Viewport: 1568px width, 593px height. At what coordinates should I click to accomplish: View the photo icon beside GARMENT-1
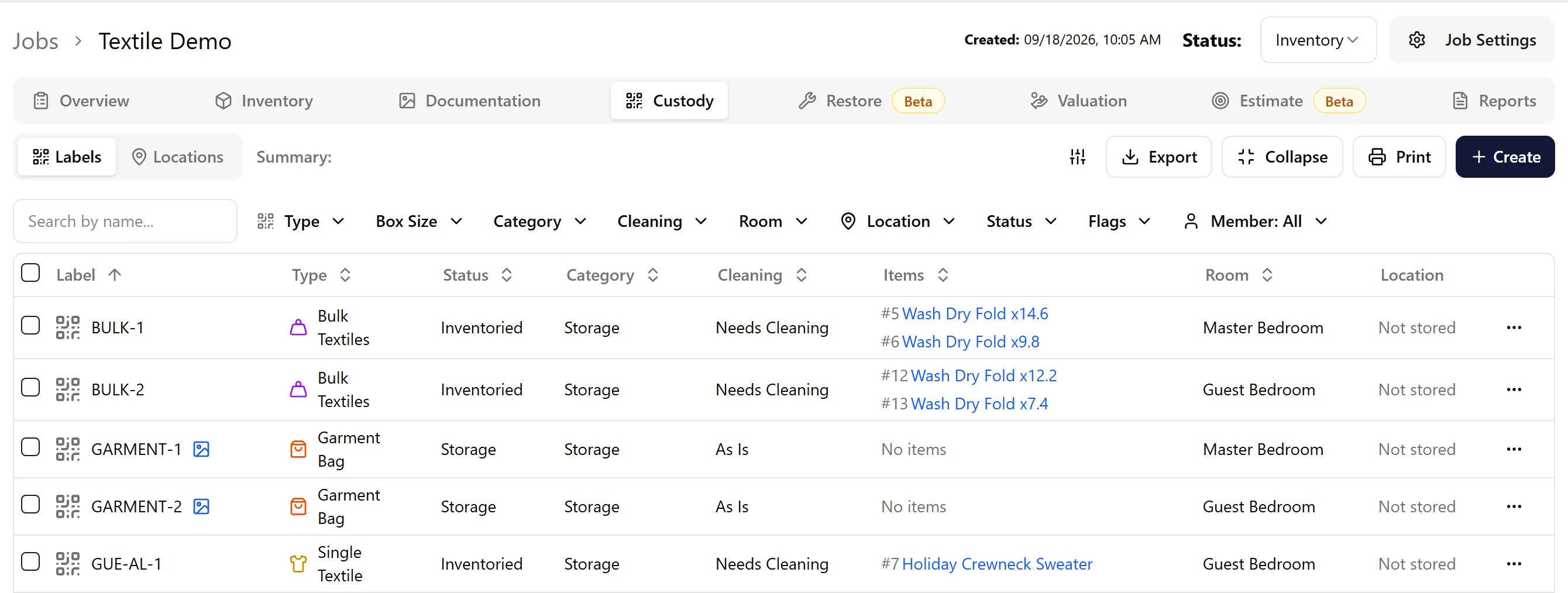(x=201, y=449)
